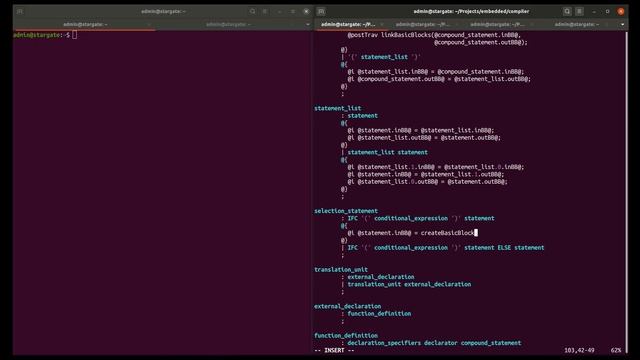Screen dimensions: 640x360
Task: Open the hamburger menu of the left terminal
Action: click(x=265, y=11)
